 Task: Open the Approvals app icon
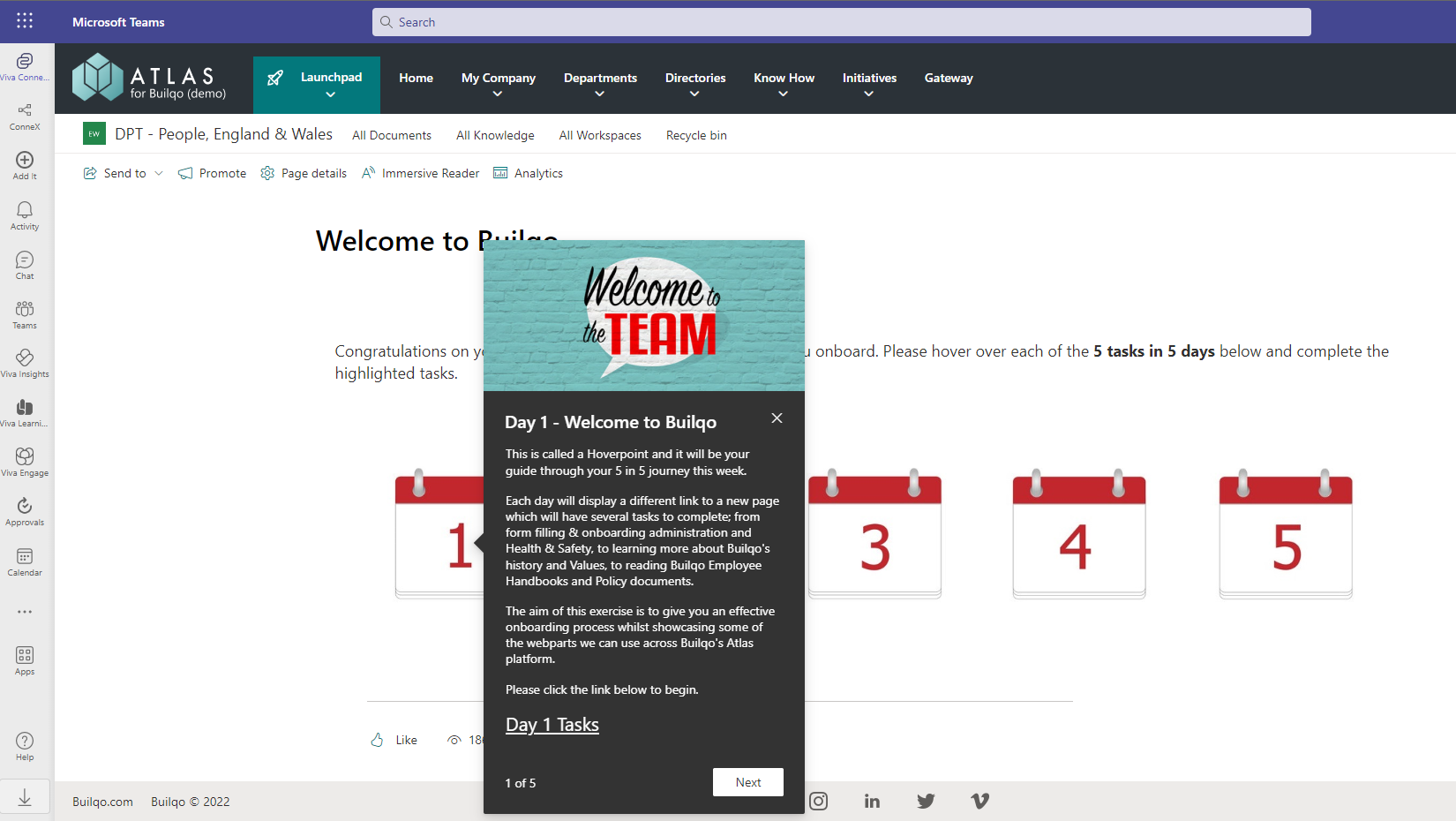point(25,510)
